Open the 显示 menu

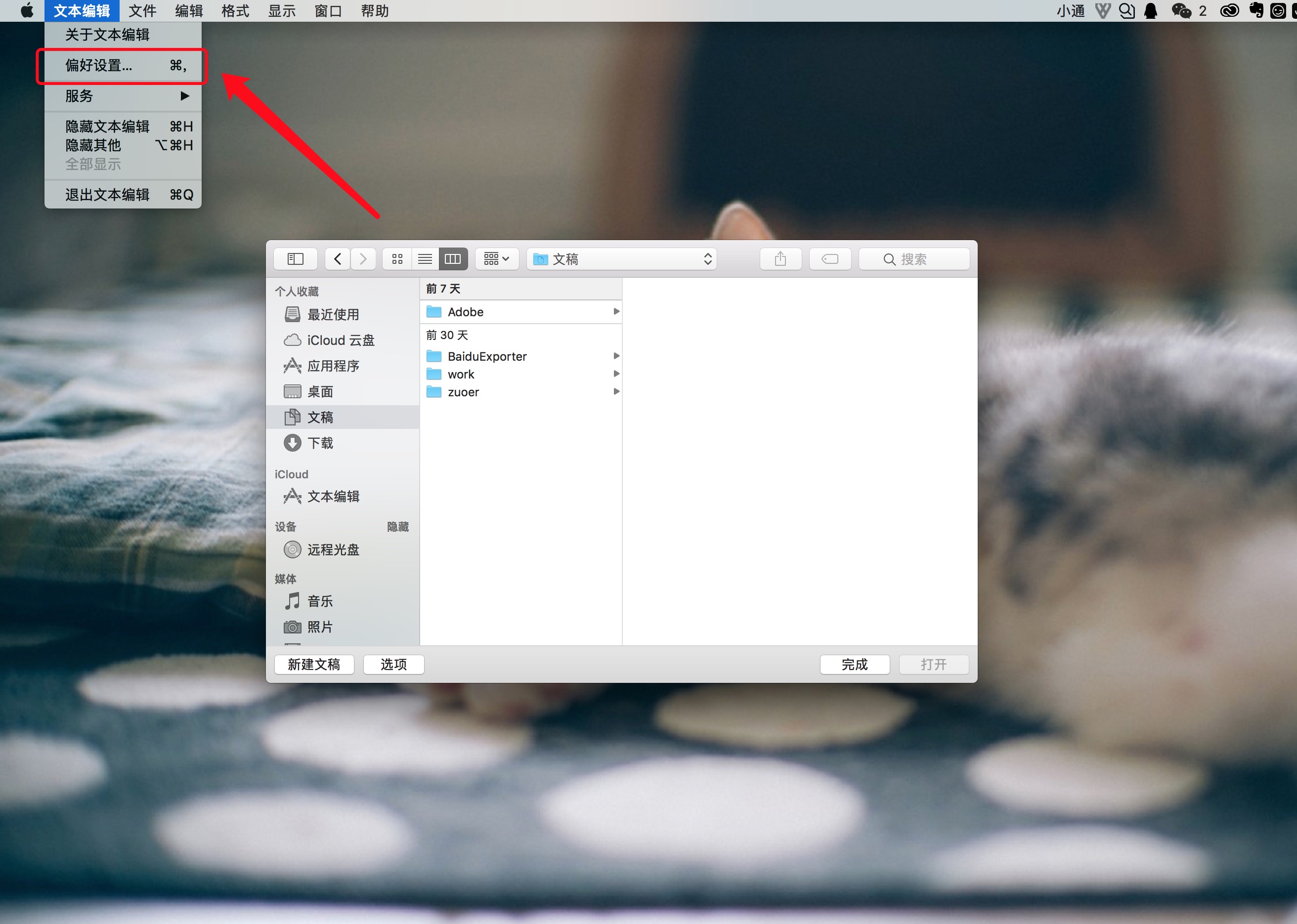[282, 11]
